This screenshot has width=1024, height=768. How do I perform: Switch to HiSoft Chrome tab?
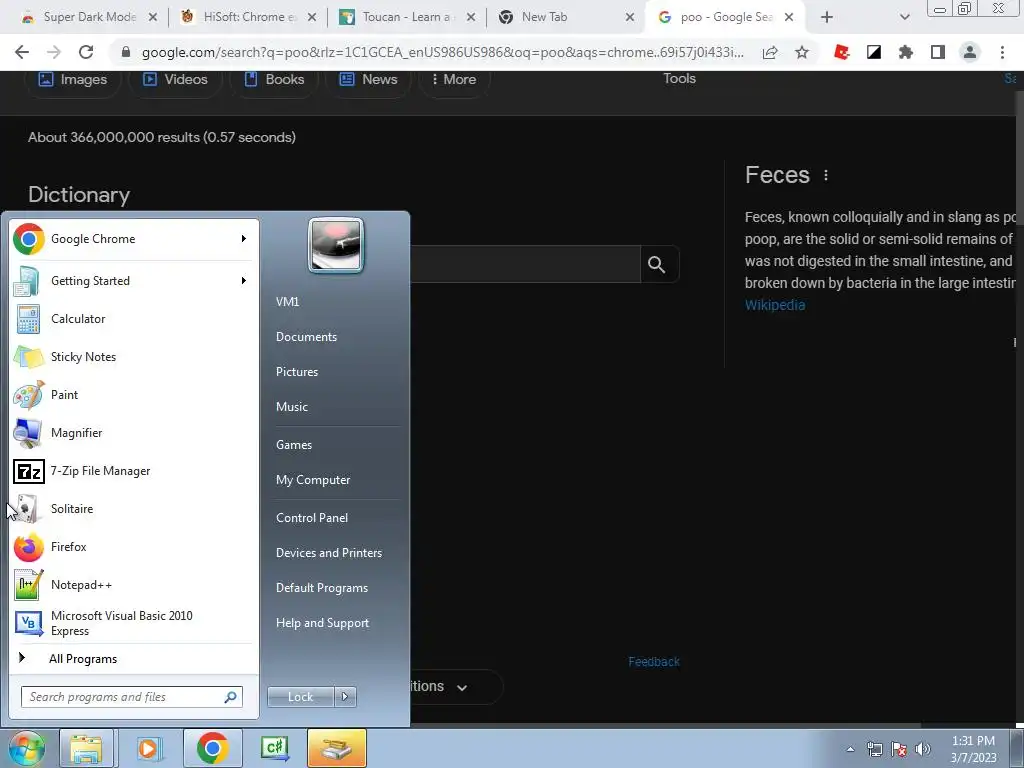(x=249, y=18)
